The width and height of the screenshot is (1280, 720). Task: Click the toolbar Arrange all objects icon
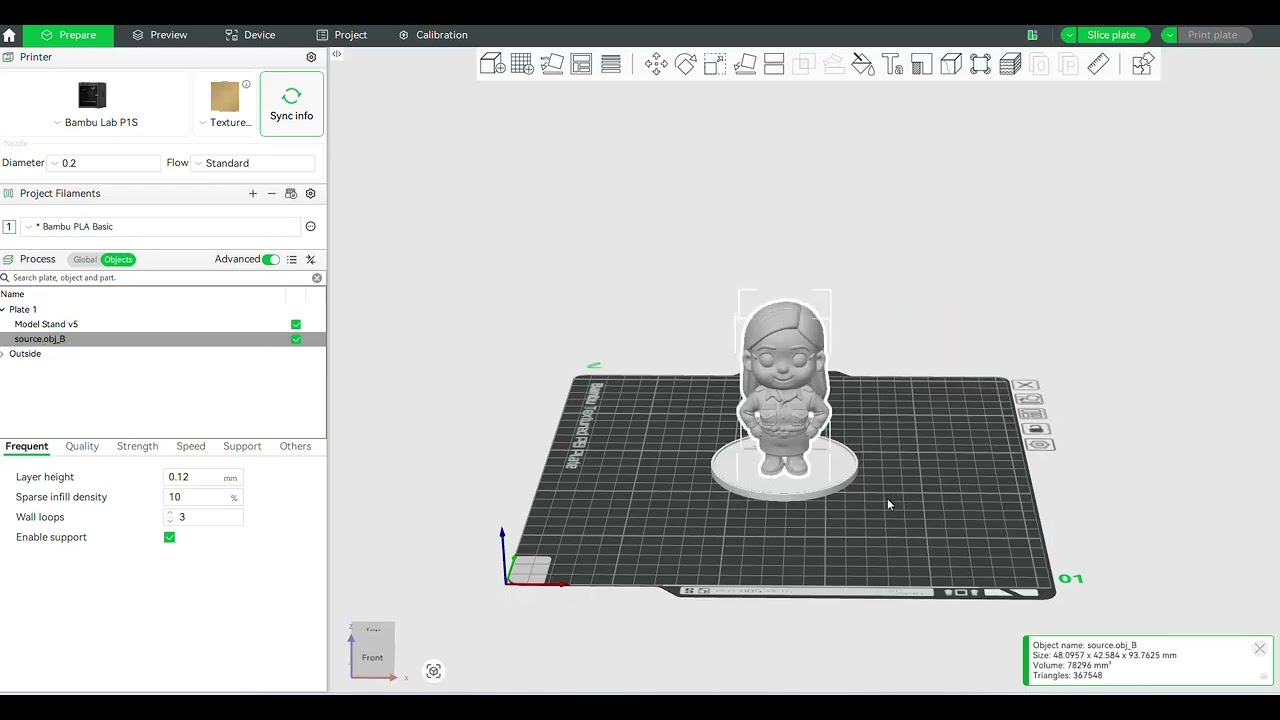point(581,64)
